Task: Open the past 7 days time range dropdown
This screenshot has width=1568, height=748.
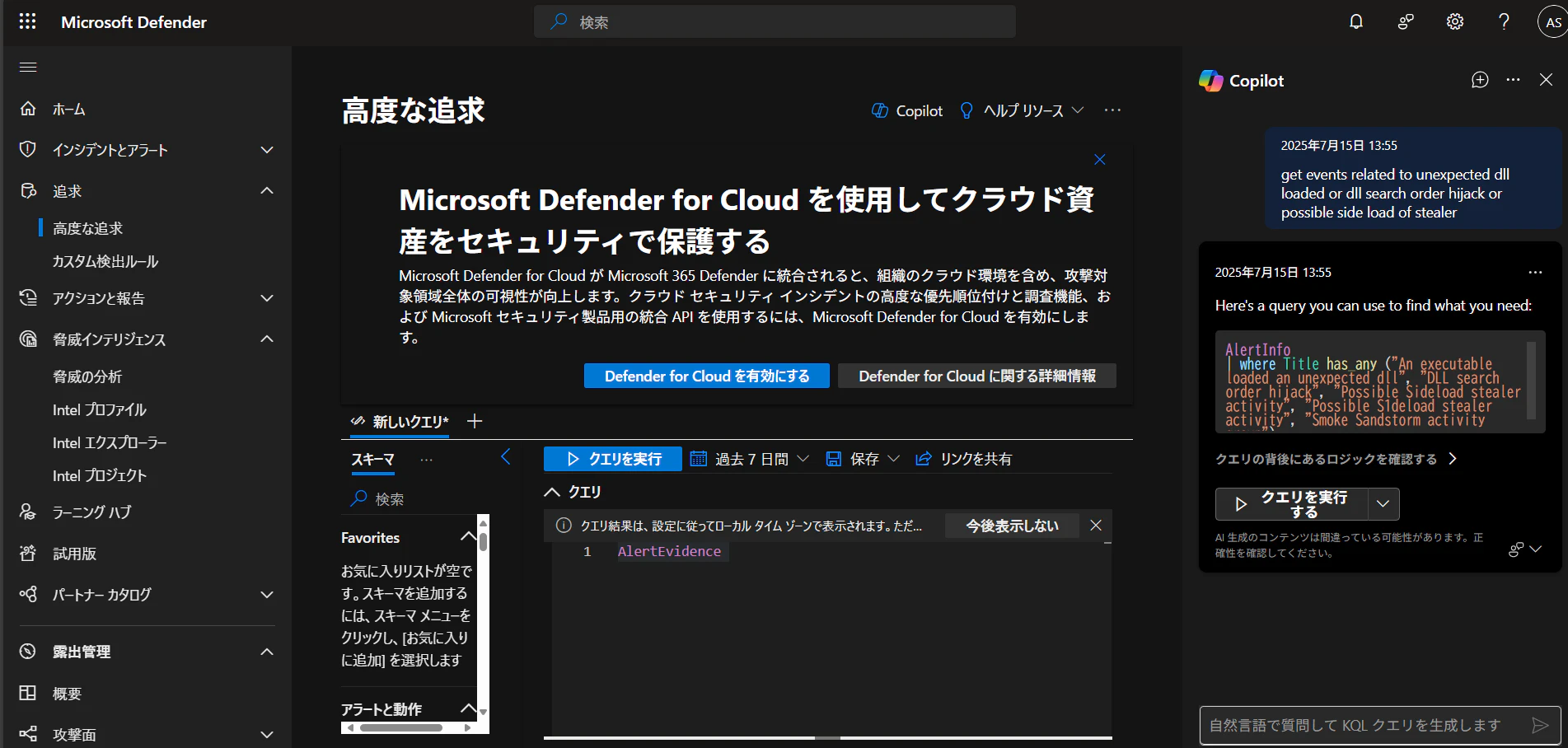Action: pyautogui.click(x=749, y=459)
